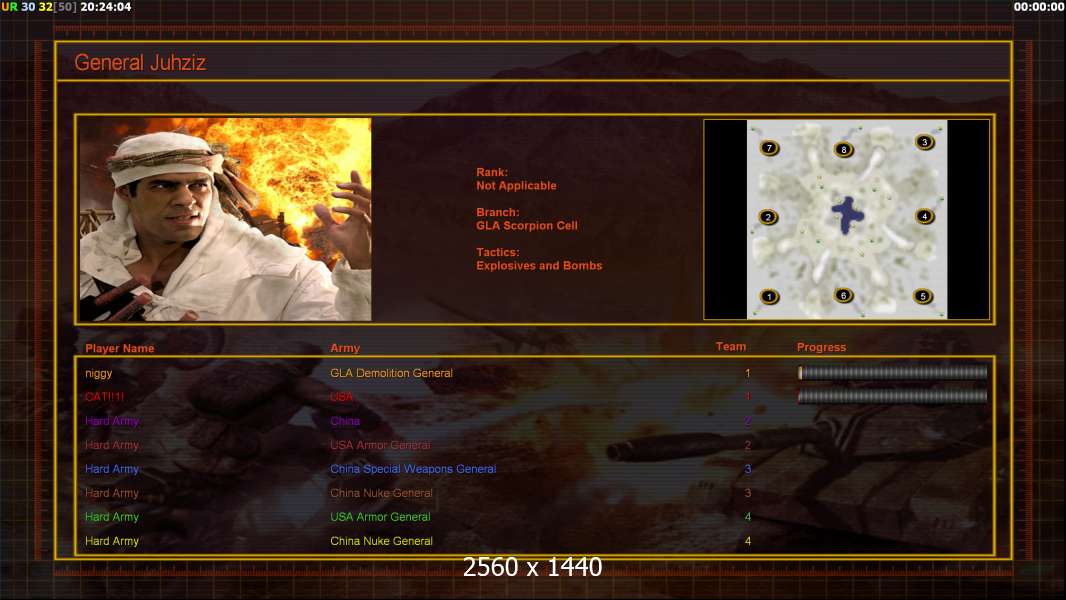Click niggy's loading progress bar
Image resolution: width=1066 pixels, height=600 pixels.
893,372
